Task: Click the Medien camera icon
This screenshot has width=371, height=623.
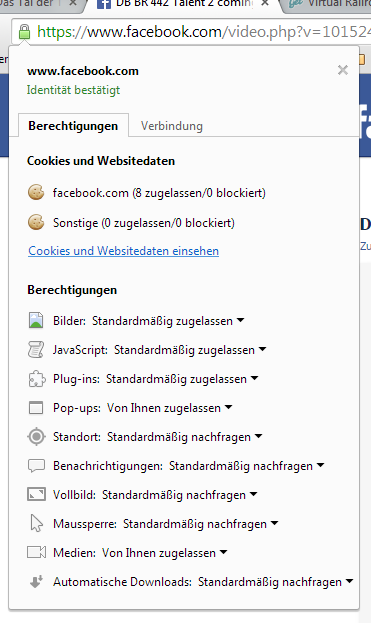Action: [36, 552]
